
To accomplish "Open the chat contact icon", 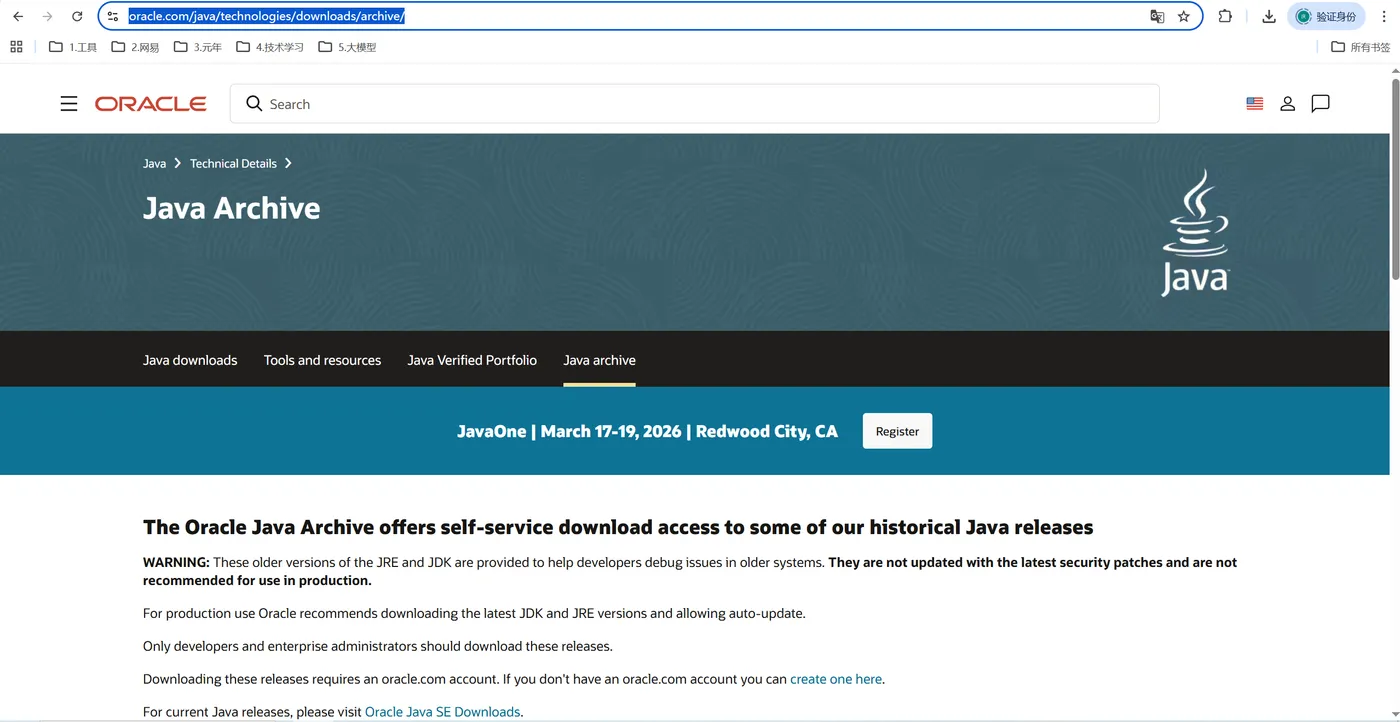I will pyautogui.click(x=1320, y=104).
